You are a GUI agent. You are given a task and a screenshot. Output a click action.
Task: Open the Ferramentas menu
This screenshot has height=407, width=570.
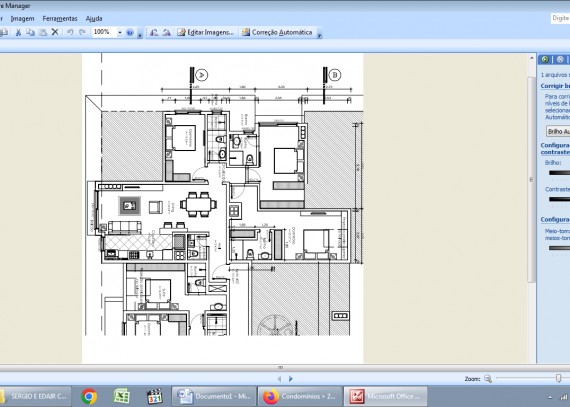click(60, 19)
